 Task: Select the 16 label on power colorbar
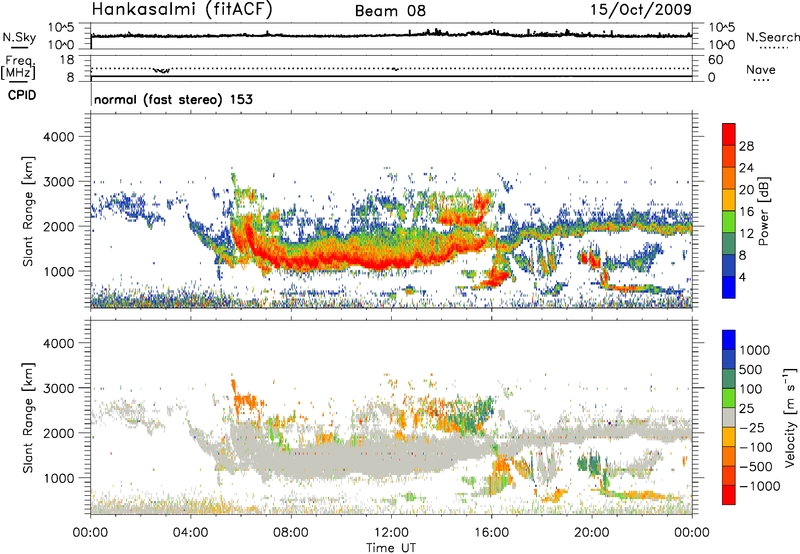pyautogui.click(x=746, y=212)
